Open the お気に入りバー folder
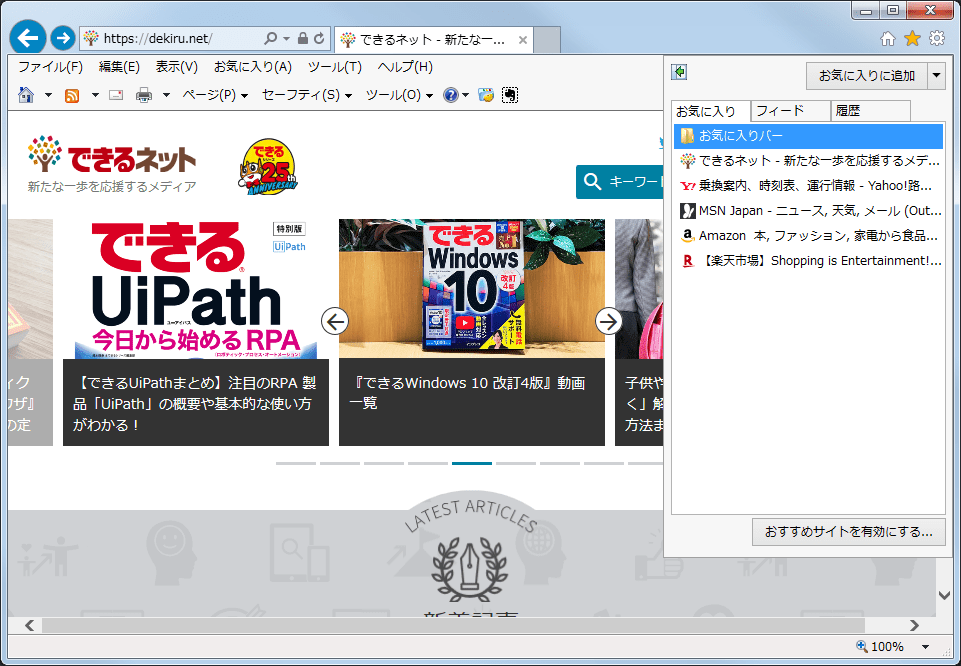The width and height of the screenshot is (961, 666). [x=808, y=136]
